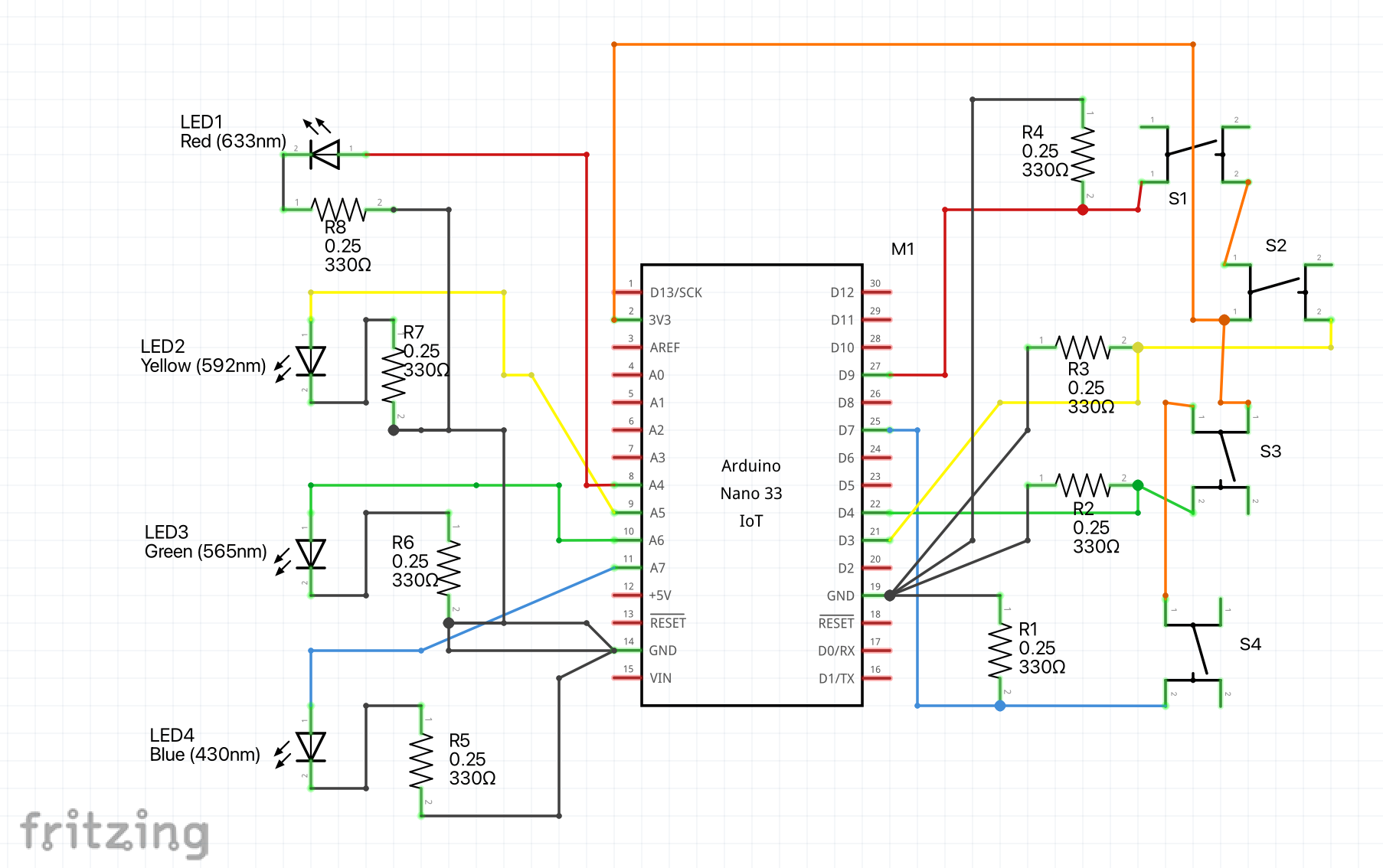Click the D13/SCK pin label
This screenshot has height=868, width=1383.
675,292
